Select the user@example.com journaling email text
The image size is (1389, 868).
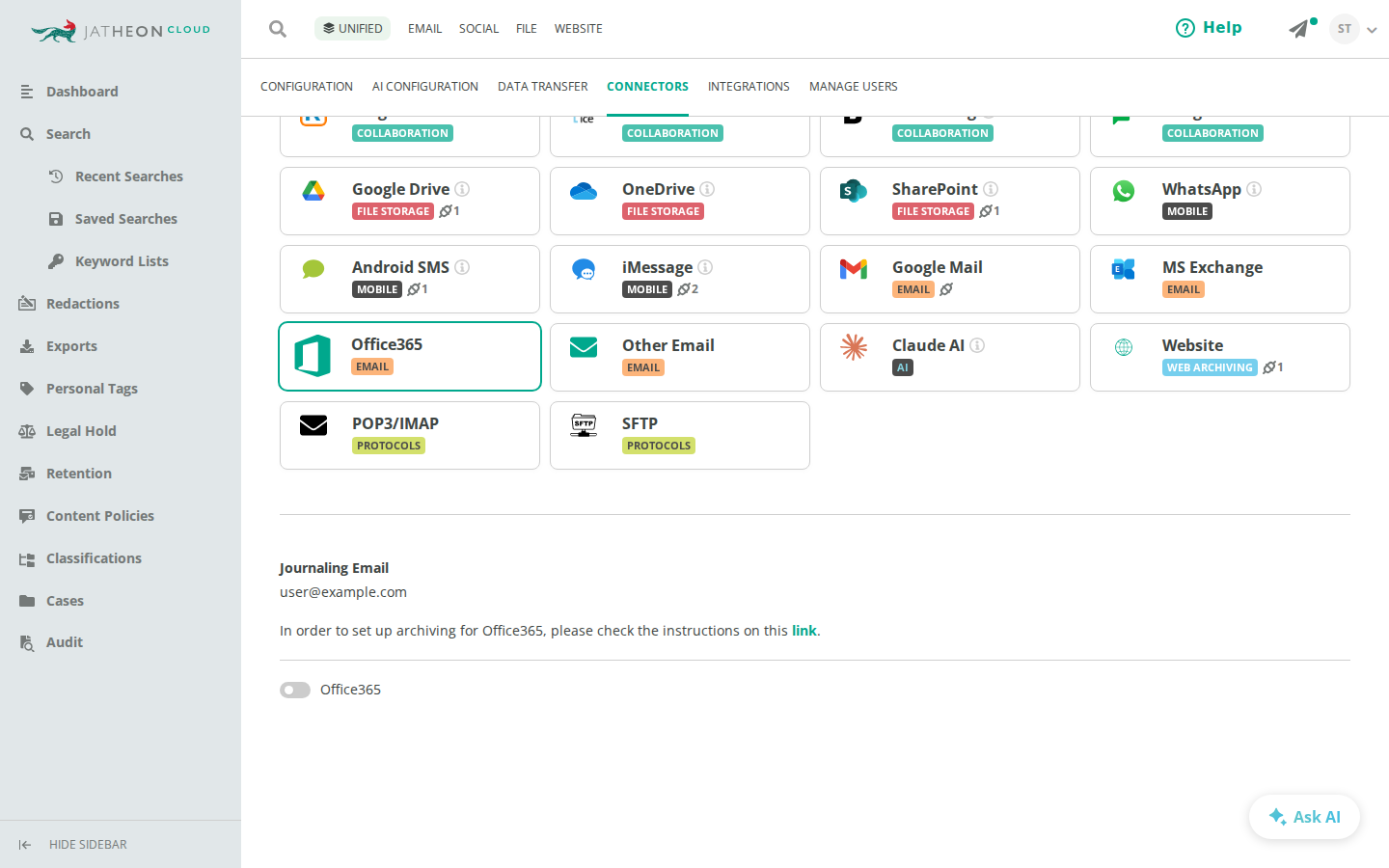(x=343, y=592)
